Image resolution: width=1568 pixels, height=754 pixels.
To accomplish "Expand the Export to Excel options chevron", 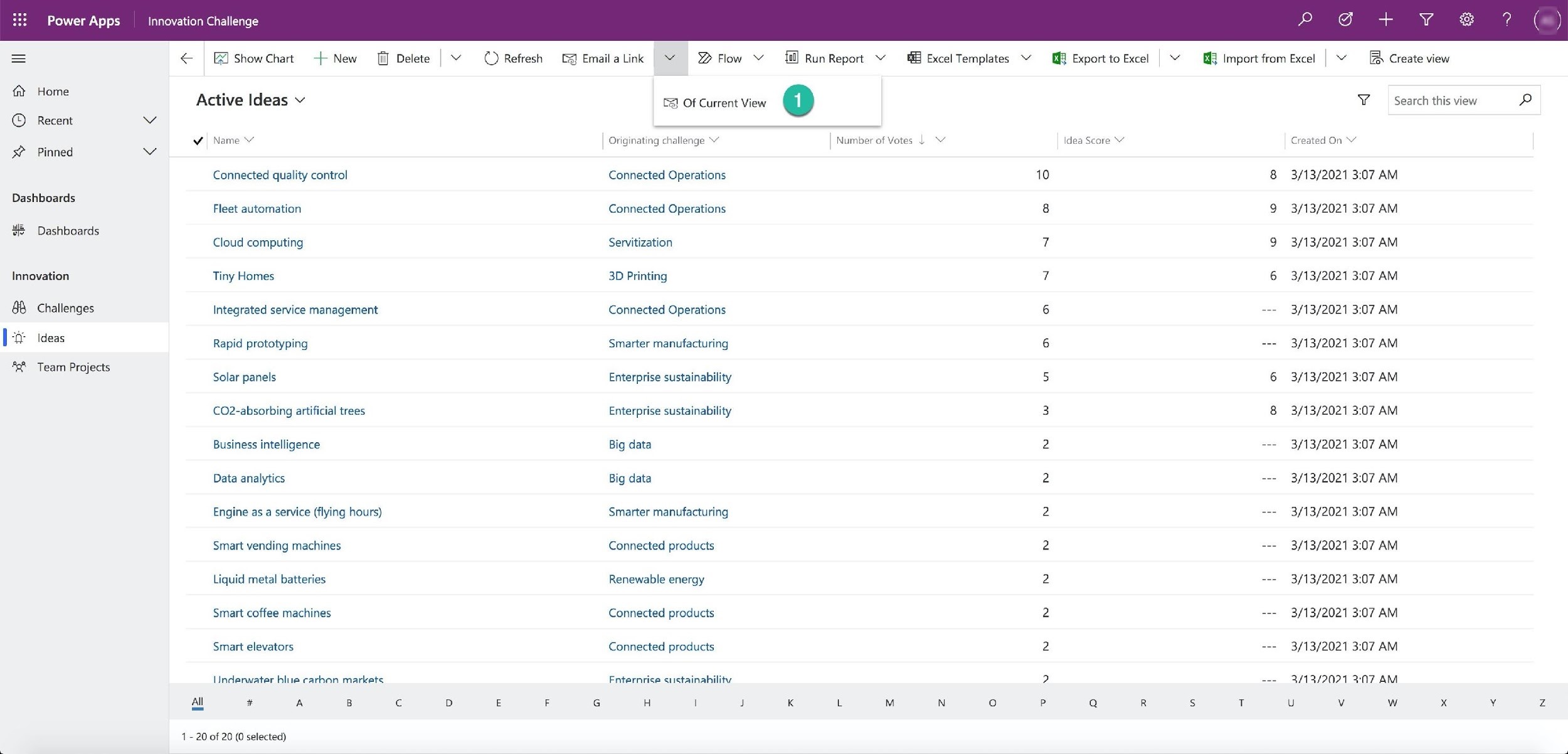I will pyautogui.click(x=1175, y=58).
